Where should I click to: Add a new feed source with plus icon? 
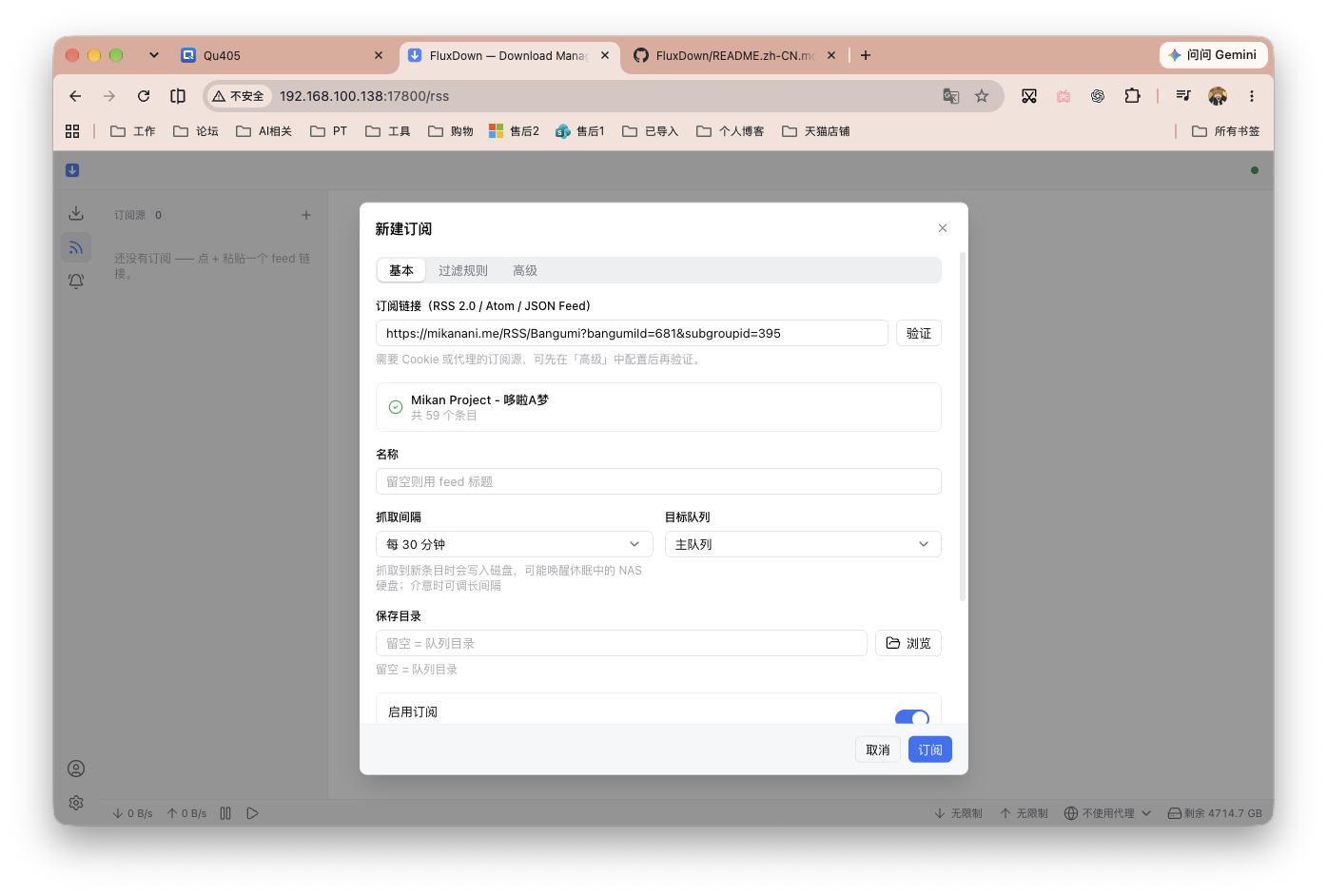click(x=306, y=215)
